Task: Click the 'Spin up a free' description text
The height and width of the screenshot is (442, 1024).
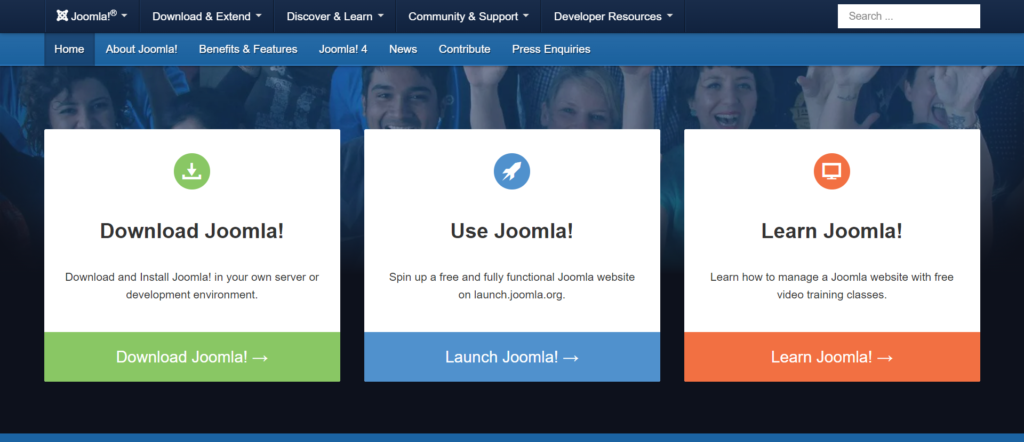Action: click(512, 286)
